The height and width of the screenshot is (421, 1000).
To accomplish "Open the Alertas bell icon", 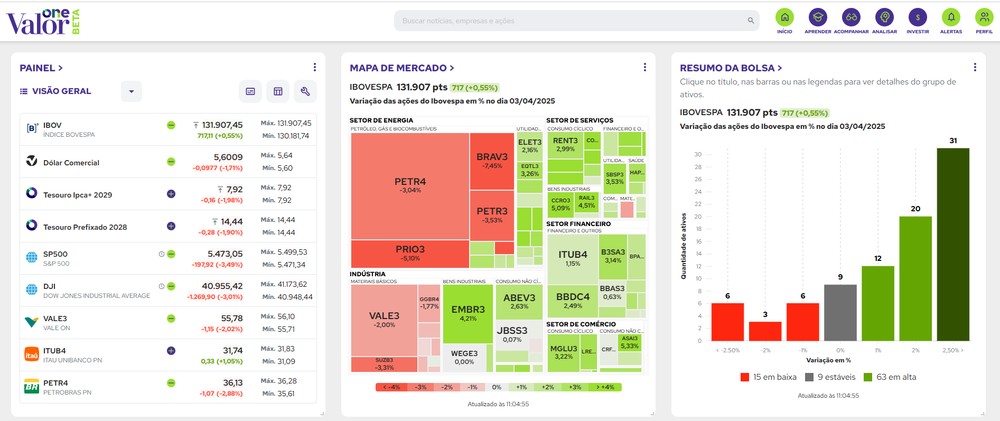I will click(951, 17).
